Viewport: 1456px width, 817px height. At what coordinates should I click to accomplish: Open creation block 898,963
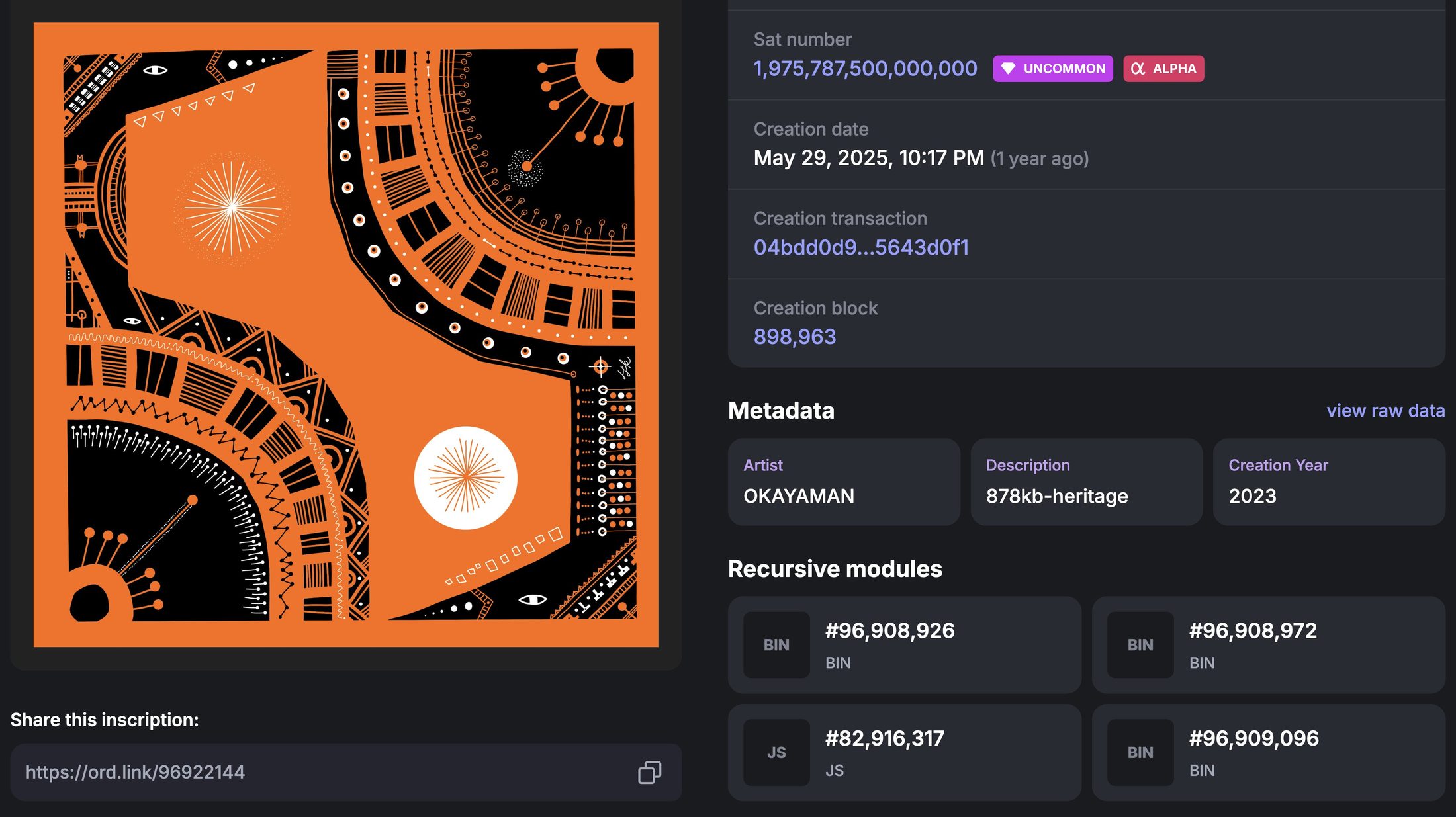795,337
